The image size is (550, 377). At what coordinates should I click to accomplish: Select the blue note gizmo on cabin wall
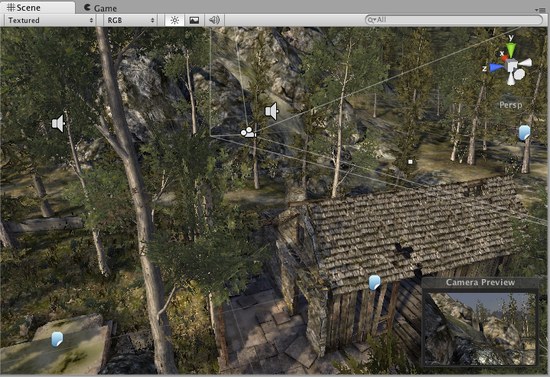tap(374, 283)
